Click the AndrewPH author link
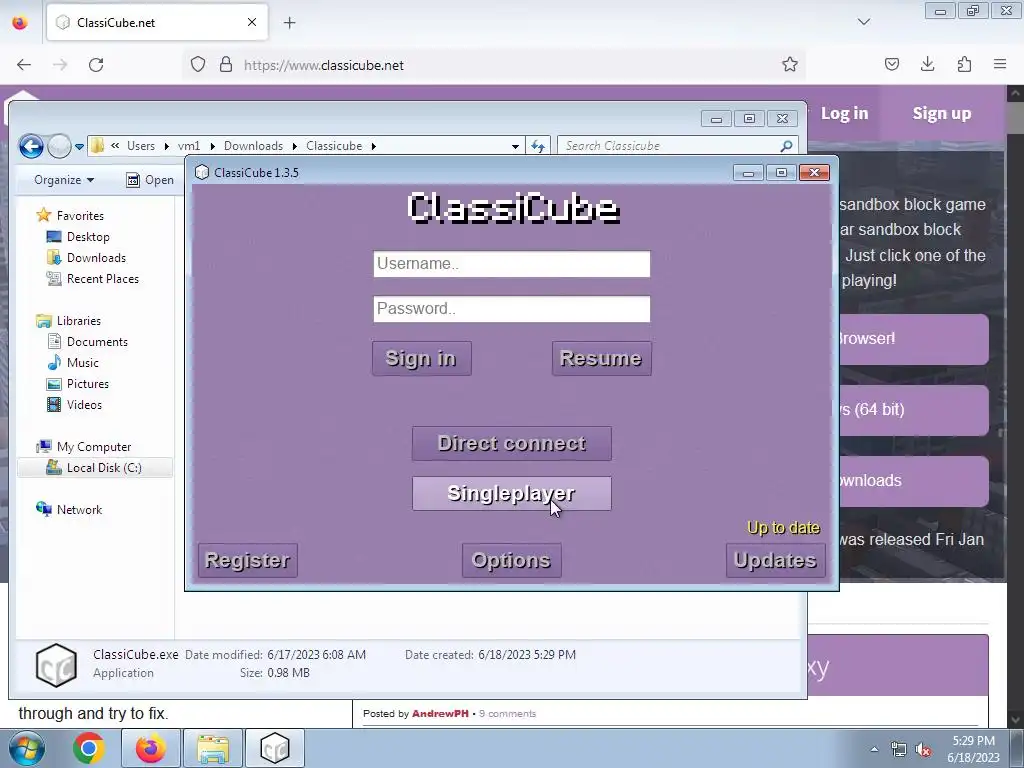The height and width of the screenshot is (768, 1024). click(x=440, y=714)
